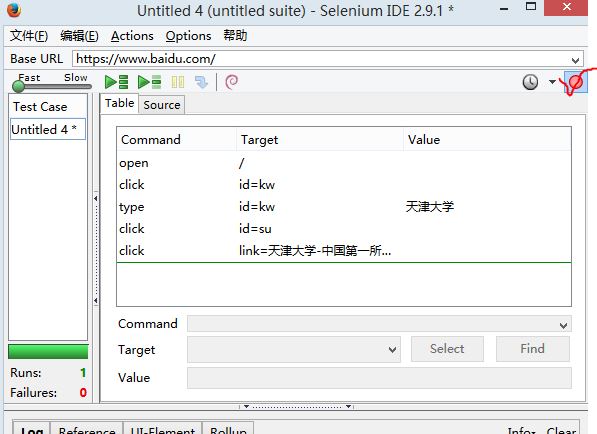
Task: Close the Selenium IDE window
Action: point(567,7)
